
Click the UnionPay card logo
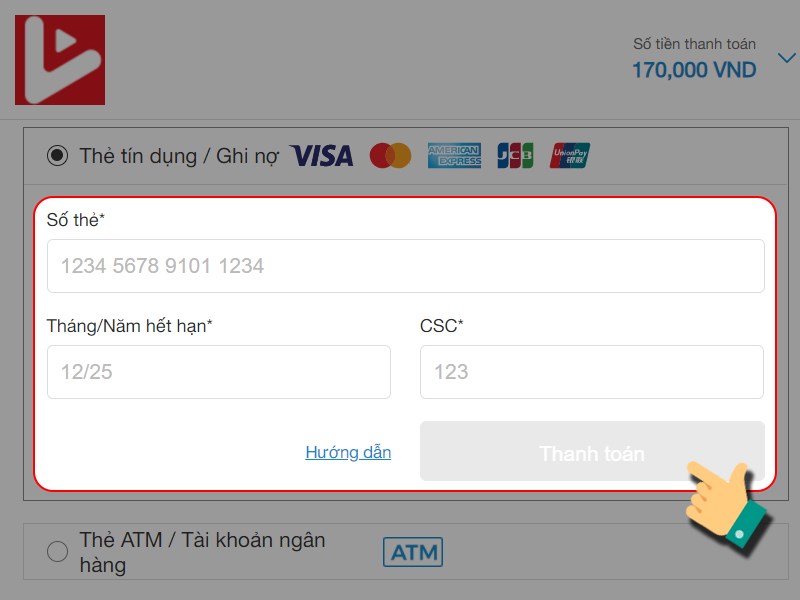tap(569, 156)
